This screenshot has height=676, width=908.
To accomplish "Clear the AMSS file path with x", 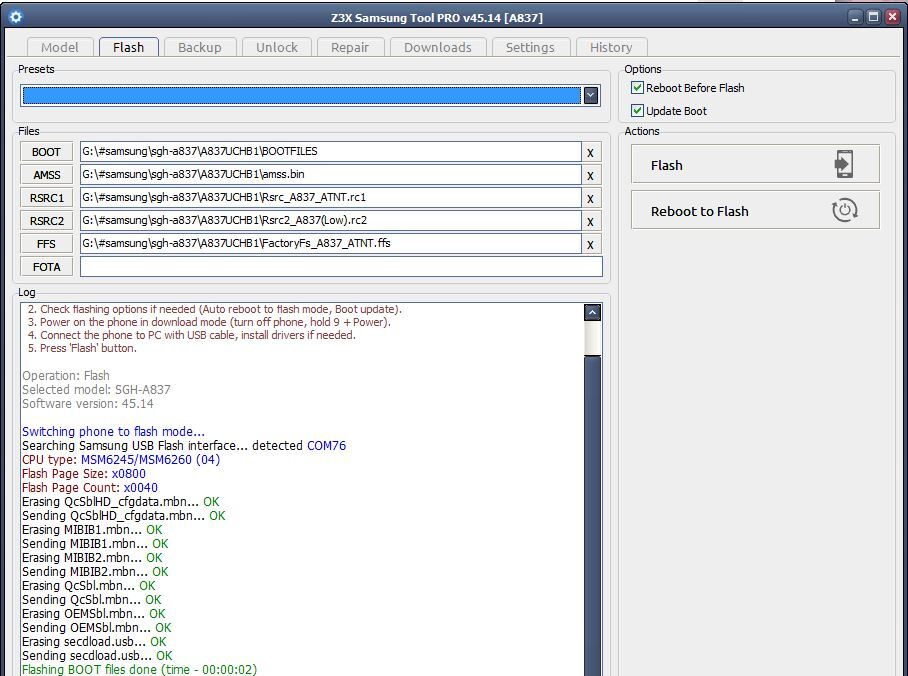I will click(590, 175).
